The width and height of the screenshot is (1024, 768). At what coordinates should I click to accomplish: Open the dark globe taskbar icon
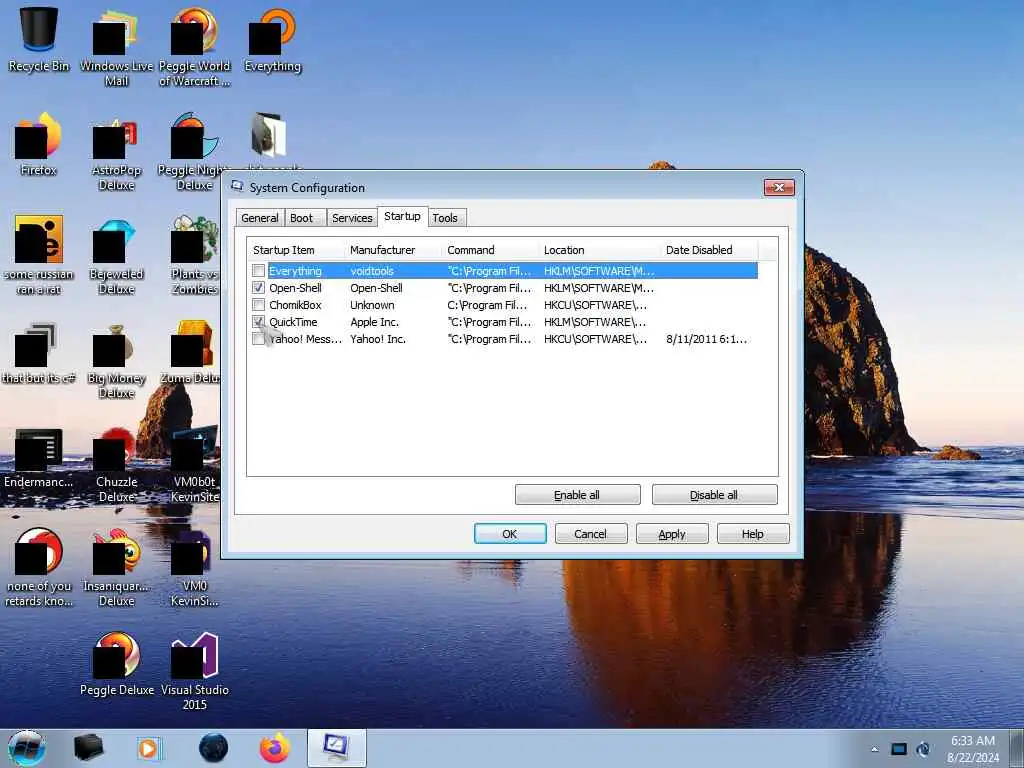click(x=214, y=748)
